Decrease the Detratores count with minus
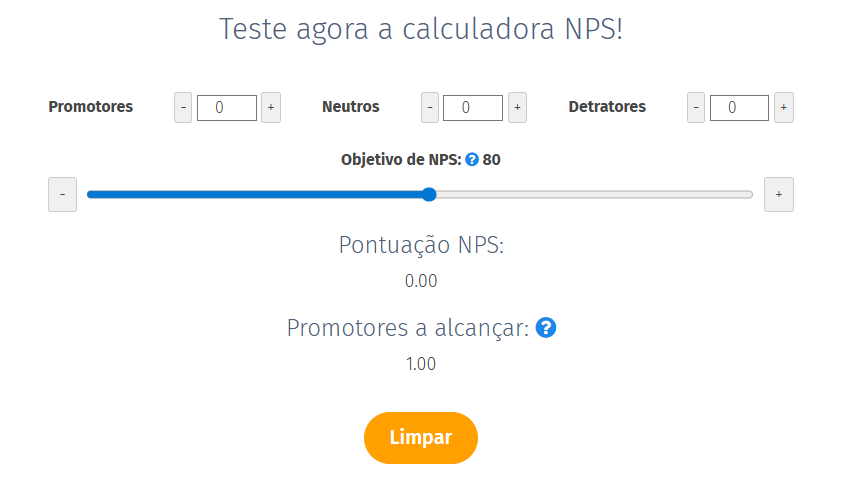 click(x=696, y=107)
